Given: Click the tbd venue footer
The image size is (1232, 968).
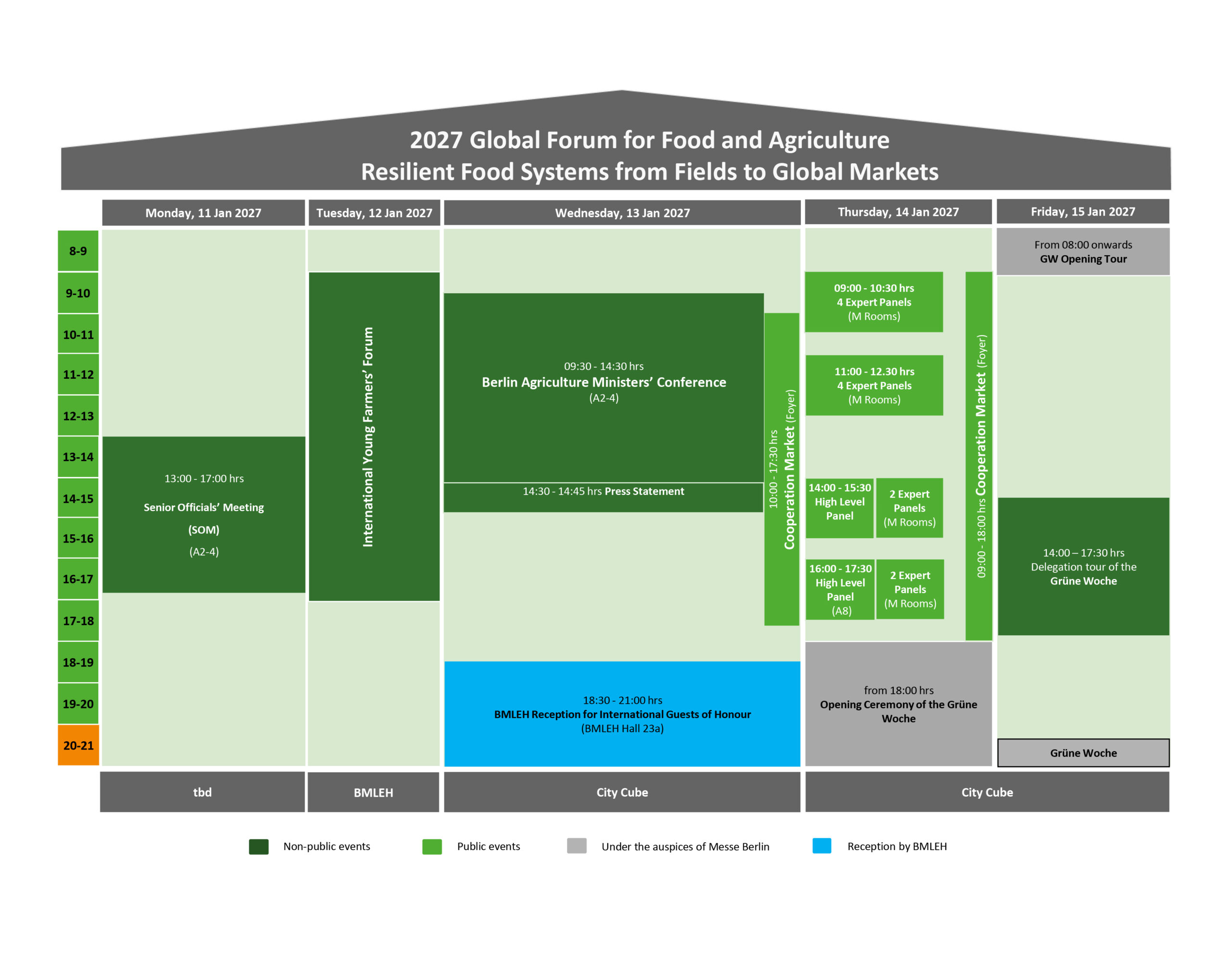Looking at the screenshot, I should tap(202, 792).
